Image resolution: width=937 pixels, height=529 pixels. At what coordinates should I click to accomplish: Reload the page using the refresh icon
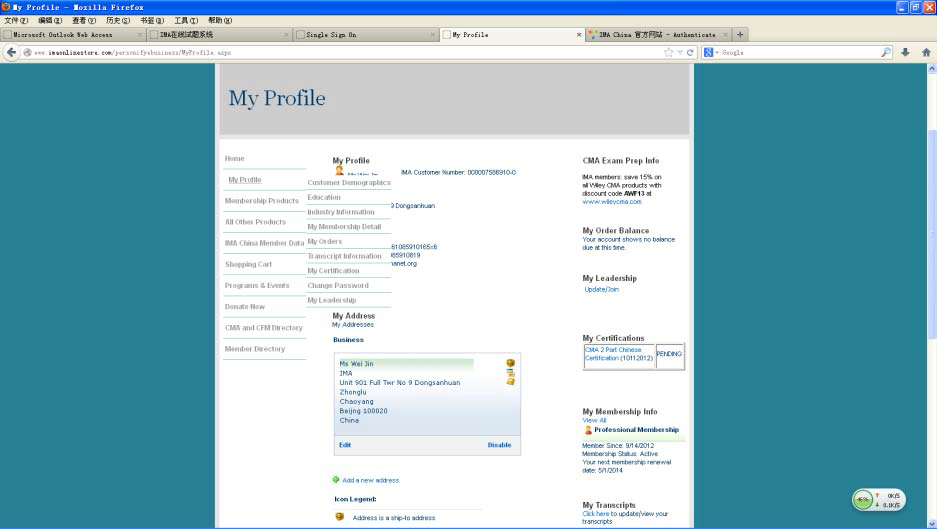click(x=690, y=52)
